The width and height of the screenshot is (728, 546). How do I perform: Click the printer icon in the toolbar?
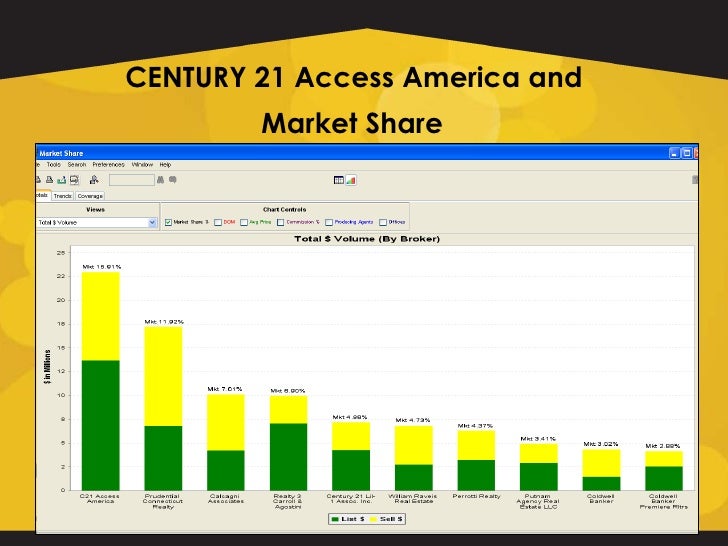tap(49, 180)
